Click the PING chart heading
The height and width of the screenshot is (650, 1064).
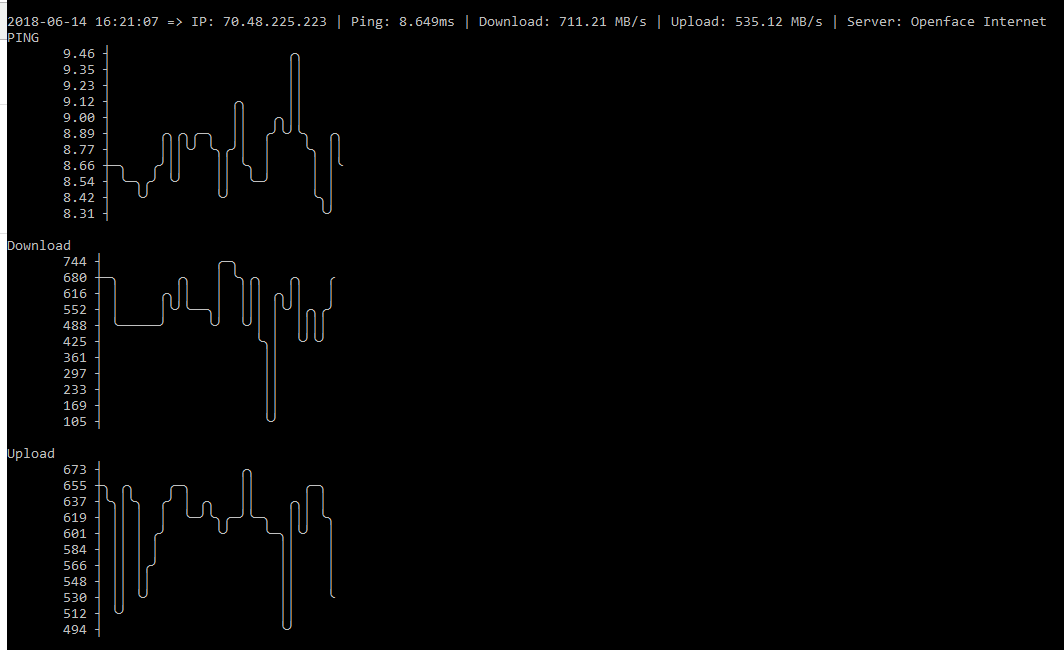coord(23,38)
